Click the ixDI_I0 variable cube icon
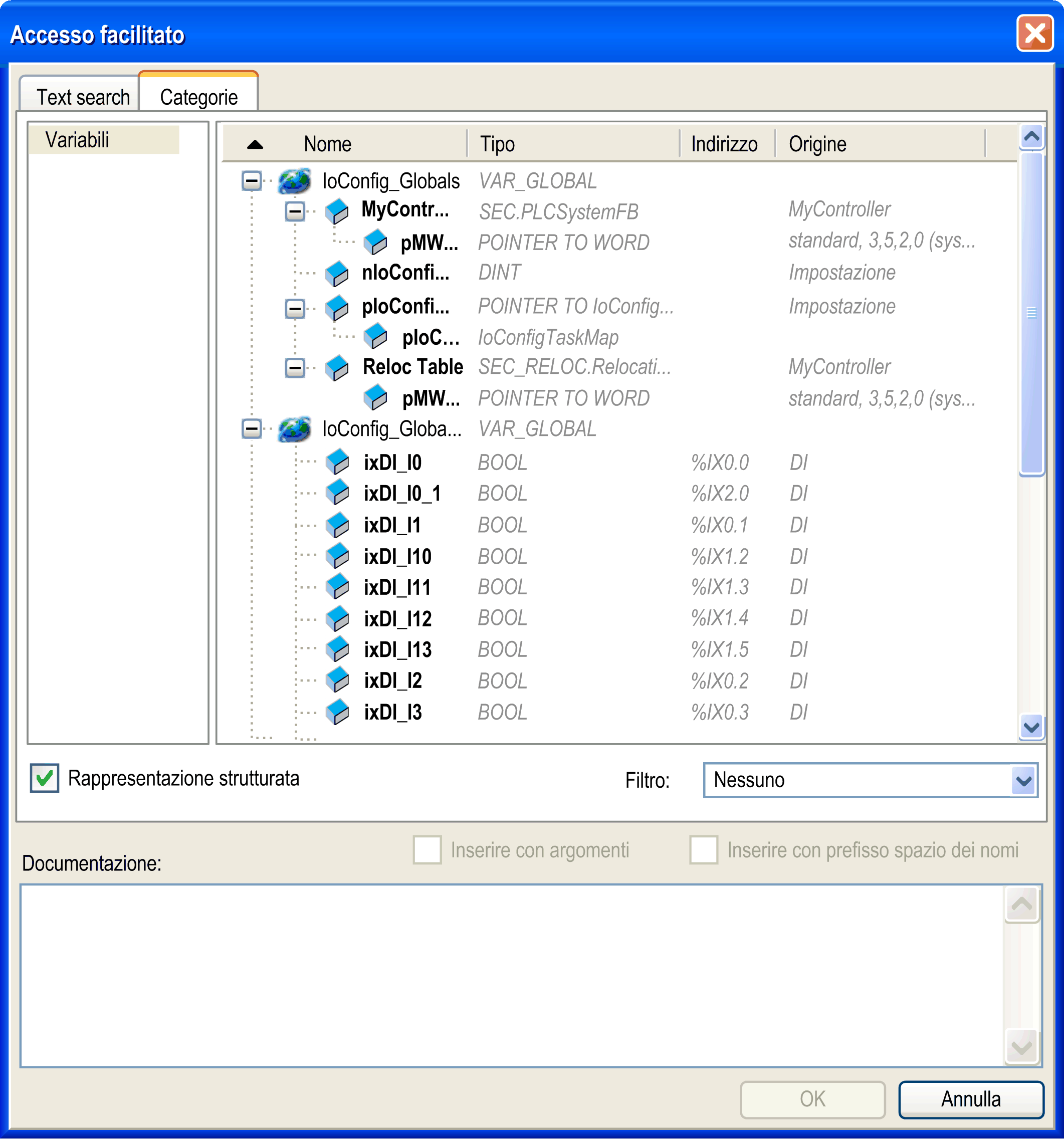The image size is (1064, 1139). pos(337,462)
